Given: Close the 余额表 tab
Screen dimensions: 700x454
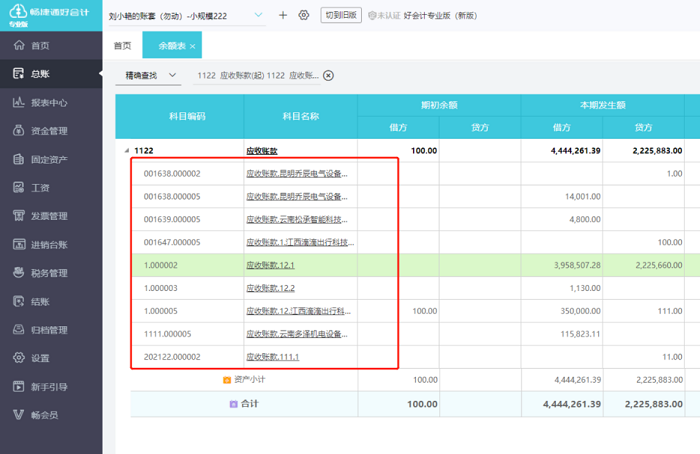Looking at the screenshot, I should [x=193, y=46].
